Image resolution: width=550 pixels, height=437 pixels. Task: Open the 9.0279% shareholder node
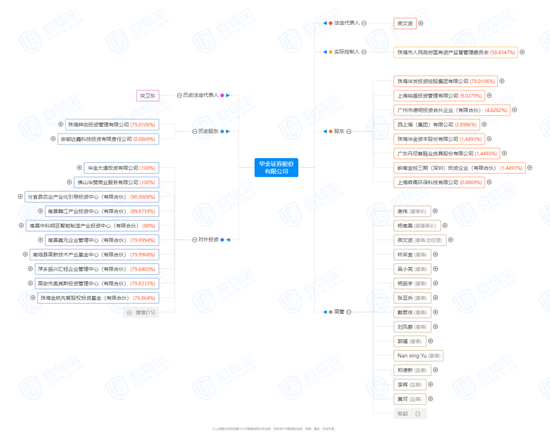coord(439,95)
